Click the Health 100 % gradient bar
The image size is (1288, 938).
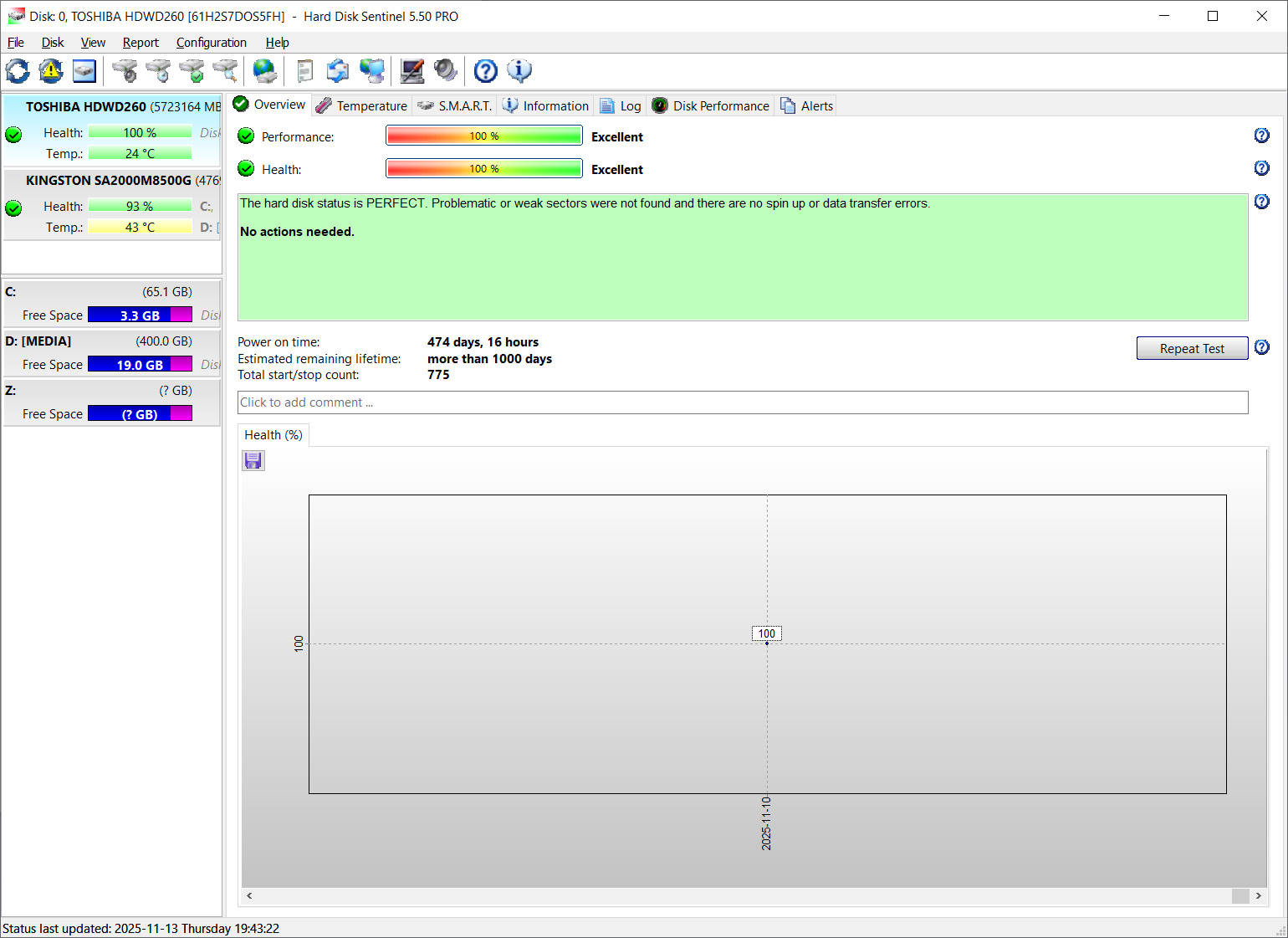click(484, 168)
